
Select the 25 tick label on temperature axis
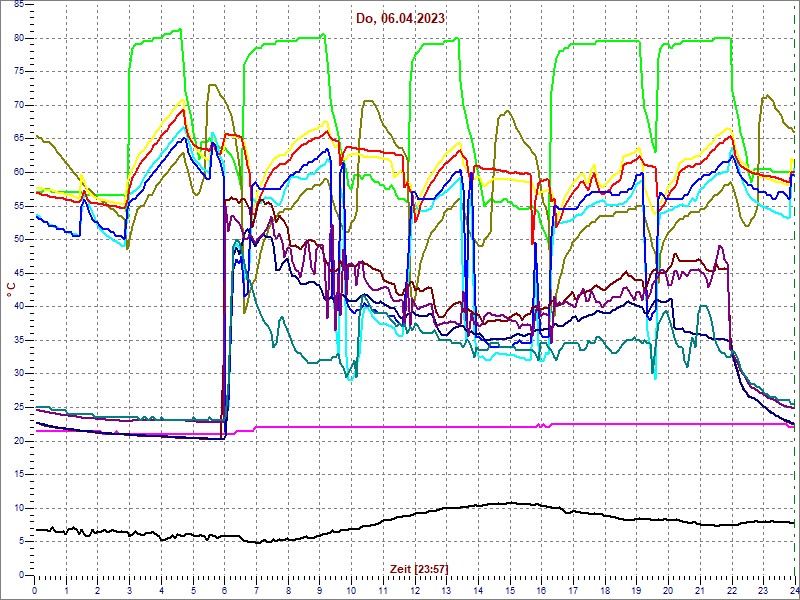[18, 407]
